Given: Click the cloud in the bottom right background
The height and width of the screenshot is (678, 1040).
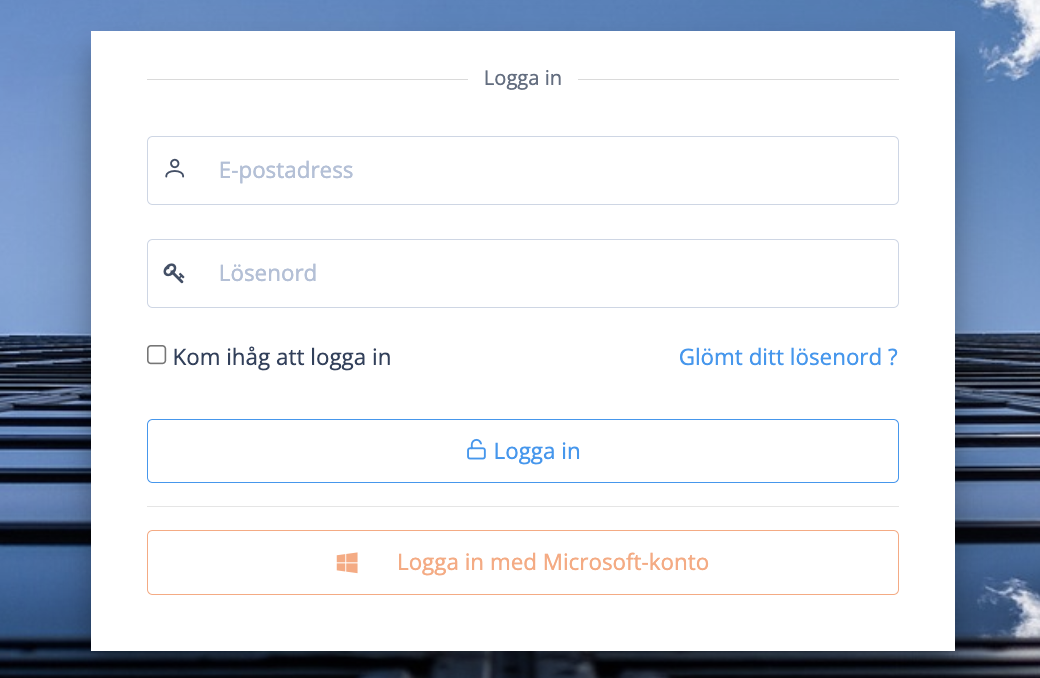Looking at the screenshot, I should coord(1010,605).
